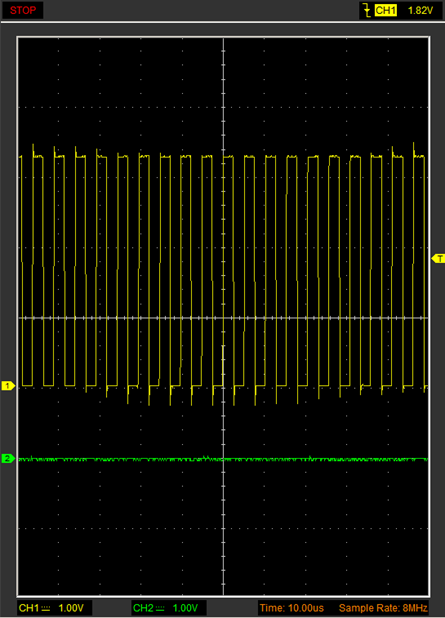The image size is (445, 618).
Task: Click the CH1 1.00V scale readout
Action: click(52, 608)
